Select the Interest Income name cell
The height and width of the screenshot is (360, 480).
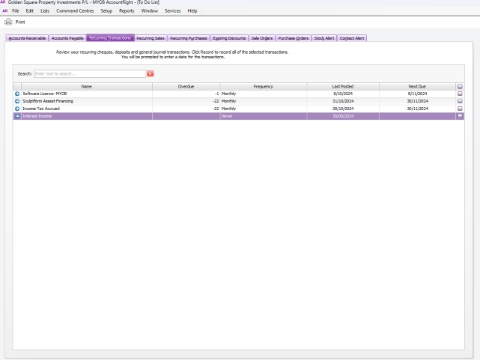point(87,116)
